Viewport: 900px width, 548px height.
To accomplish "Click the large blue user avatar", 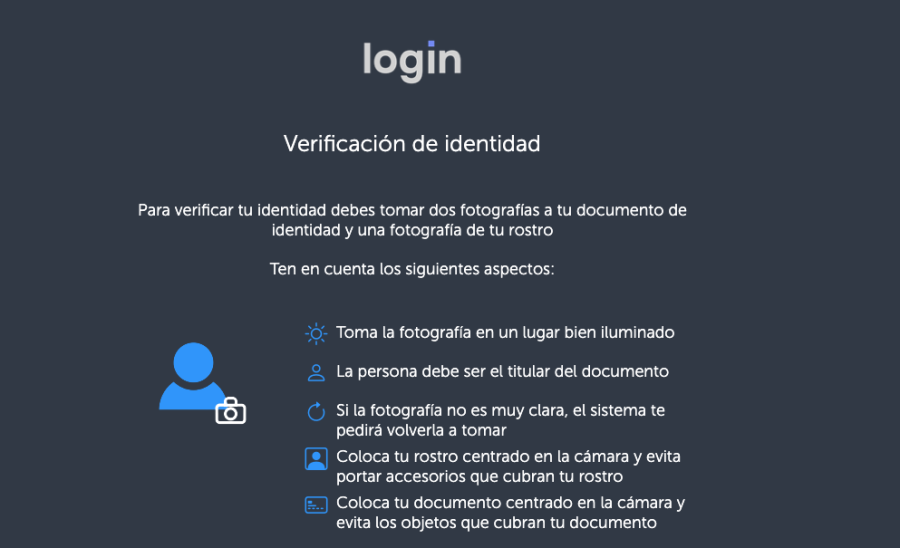I will point(192,376).
